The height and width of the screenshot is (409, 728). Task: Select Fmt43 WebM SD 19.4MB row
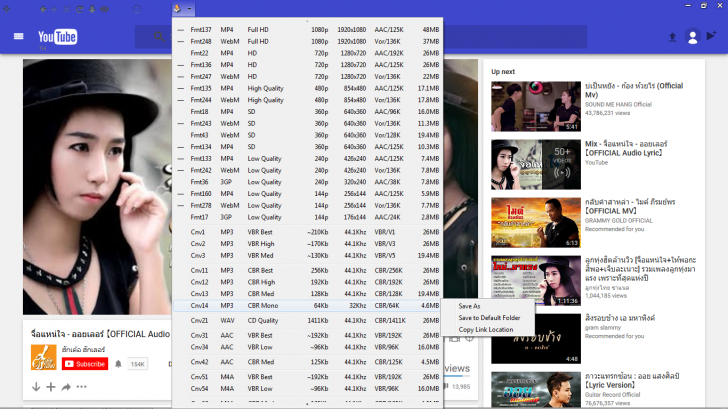tap(307, 135)
